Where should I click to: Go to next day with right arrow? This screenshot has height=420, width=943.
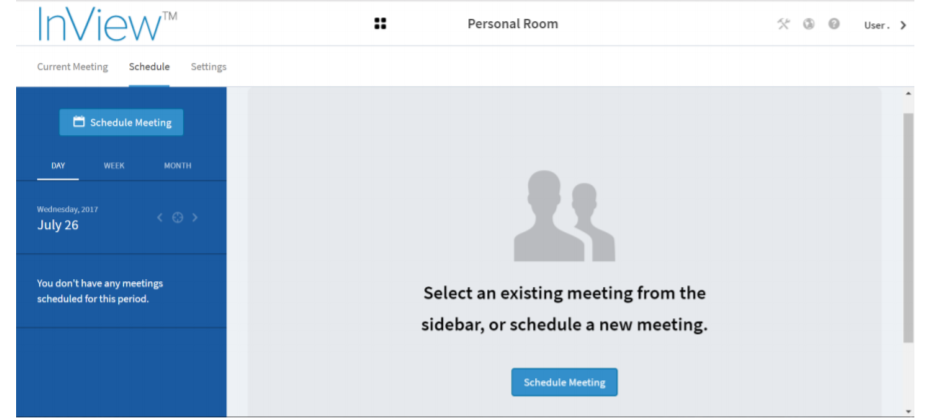pos(195,217)
